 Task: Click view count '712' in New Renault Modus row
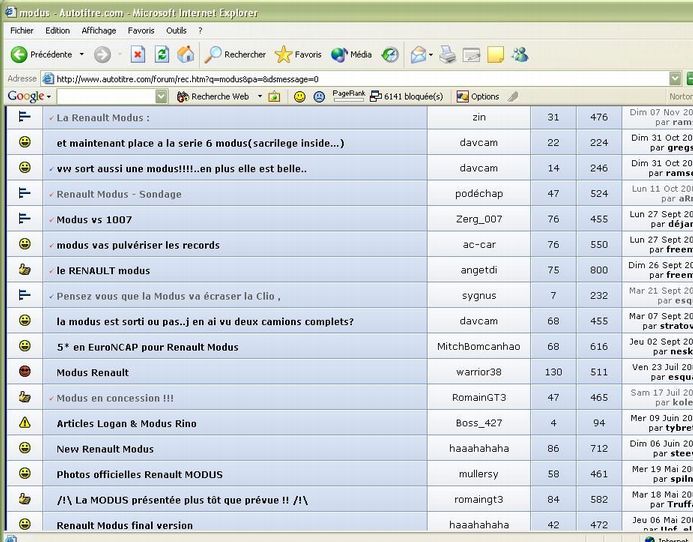tap(599, 448)
